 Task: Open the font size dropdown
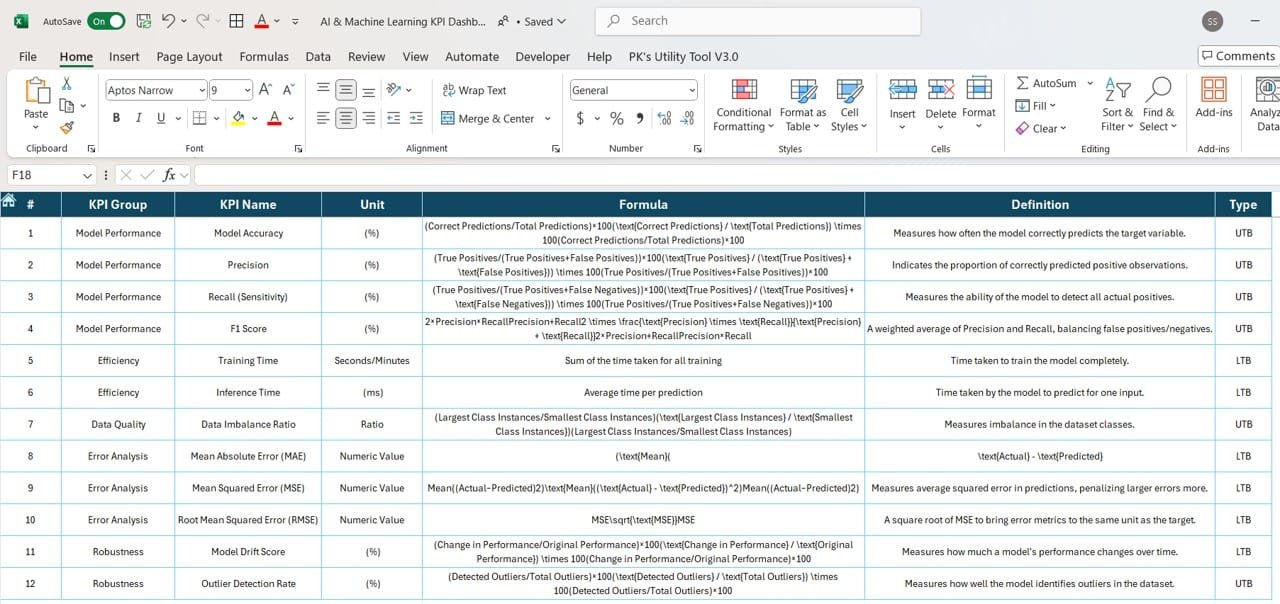tap(247, 90)
